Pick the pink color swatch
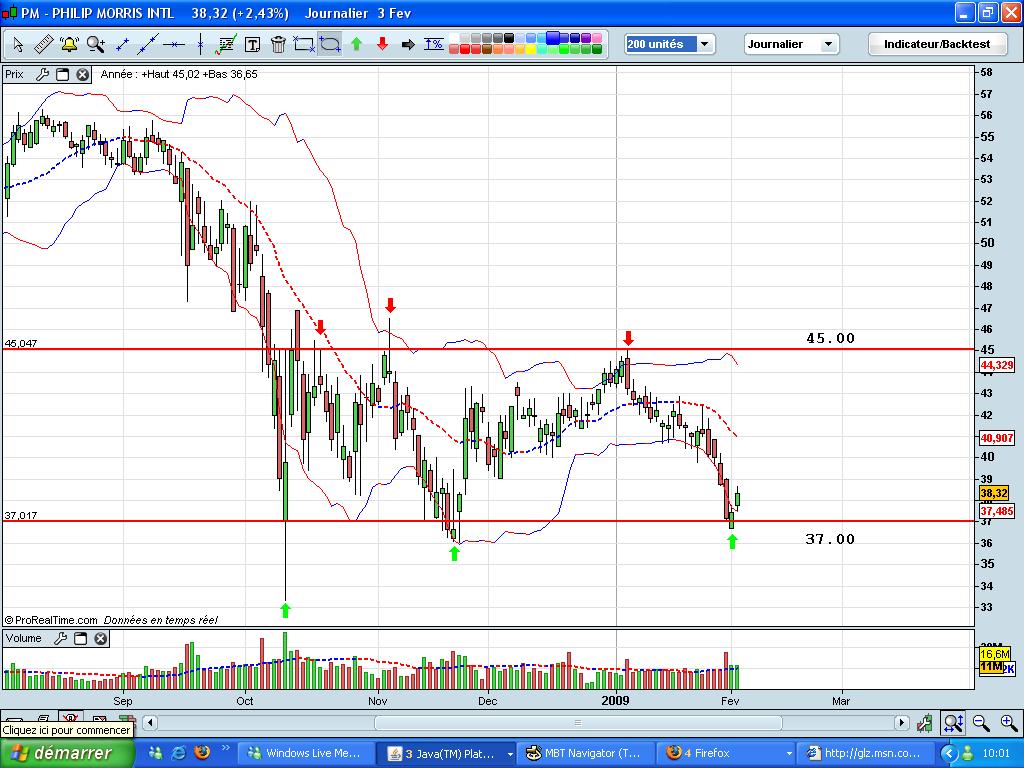Screen dimensions: 1024x768 [597, 37]
